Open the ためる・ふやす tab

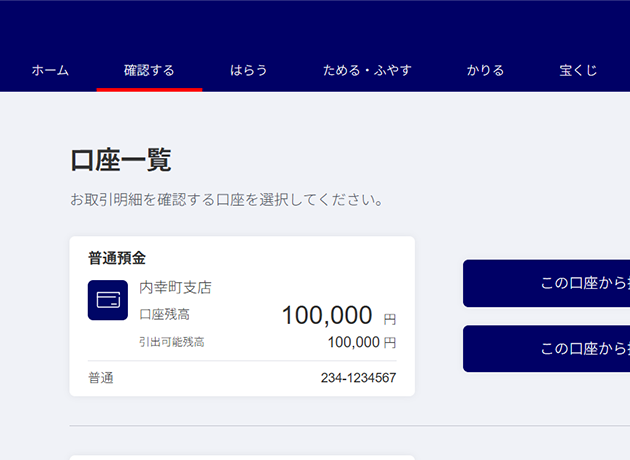click(367, 71)
